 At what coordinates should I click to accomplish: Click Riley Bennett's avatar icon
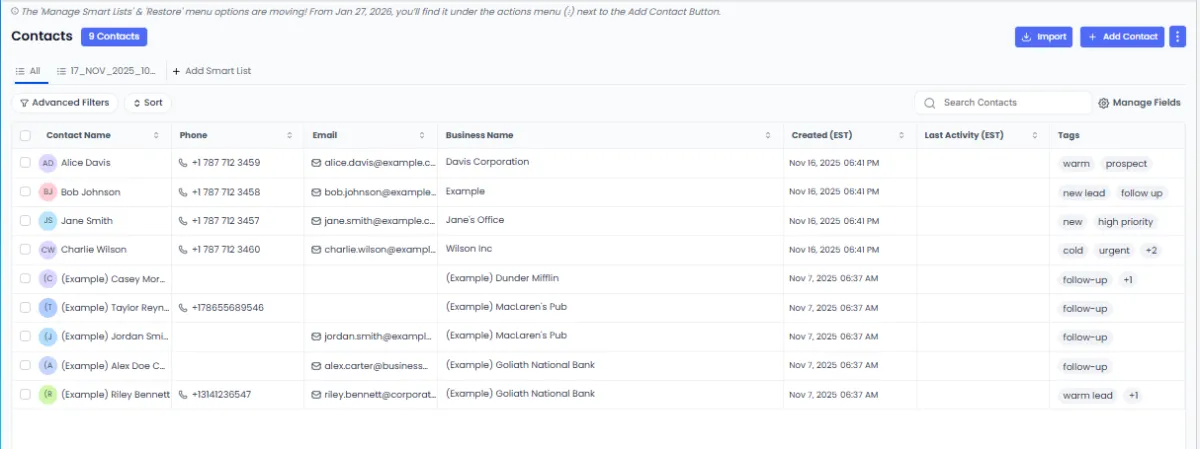pos(48,395)
